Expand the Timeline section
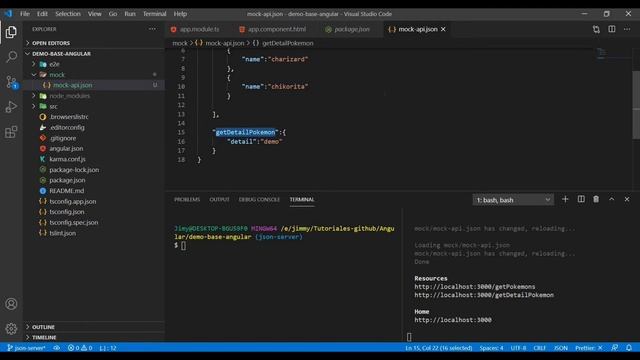This screenshot has height=360, width=640. click(44, 338)
